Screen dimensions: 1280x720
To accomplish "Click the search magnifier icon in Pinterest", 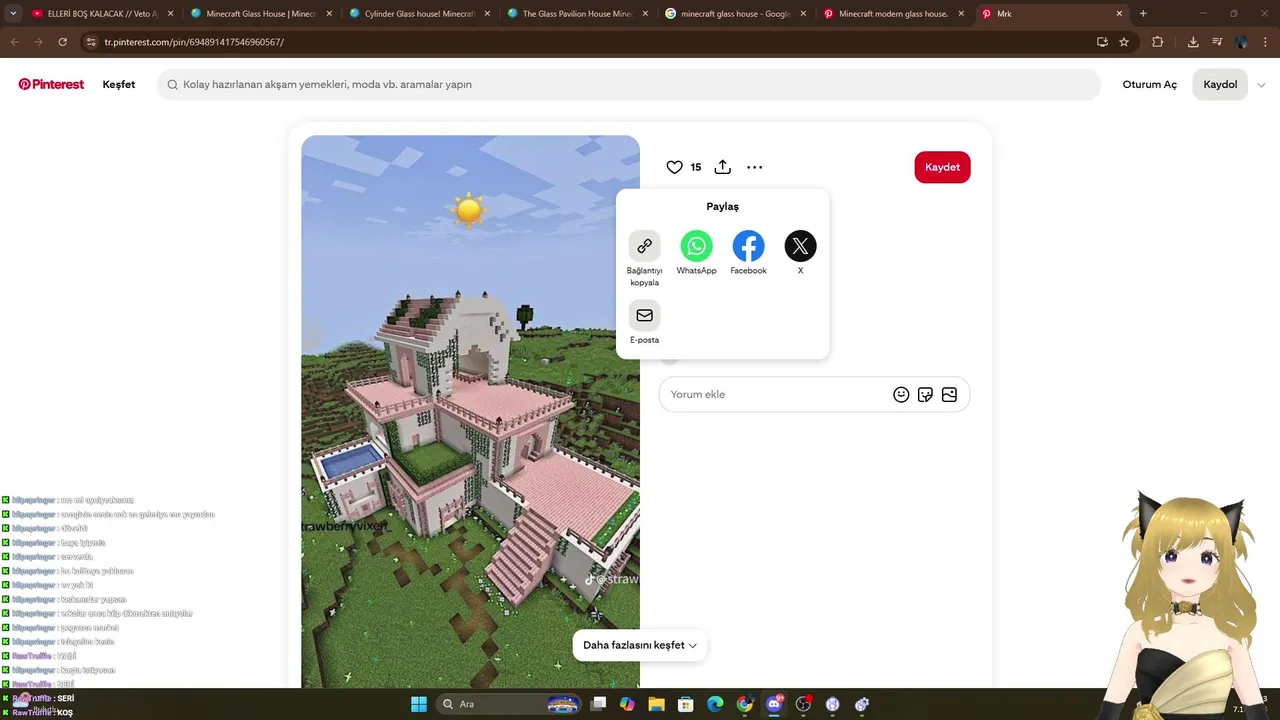I will coord(173,85).
